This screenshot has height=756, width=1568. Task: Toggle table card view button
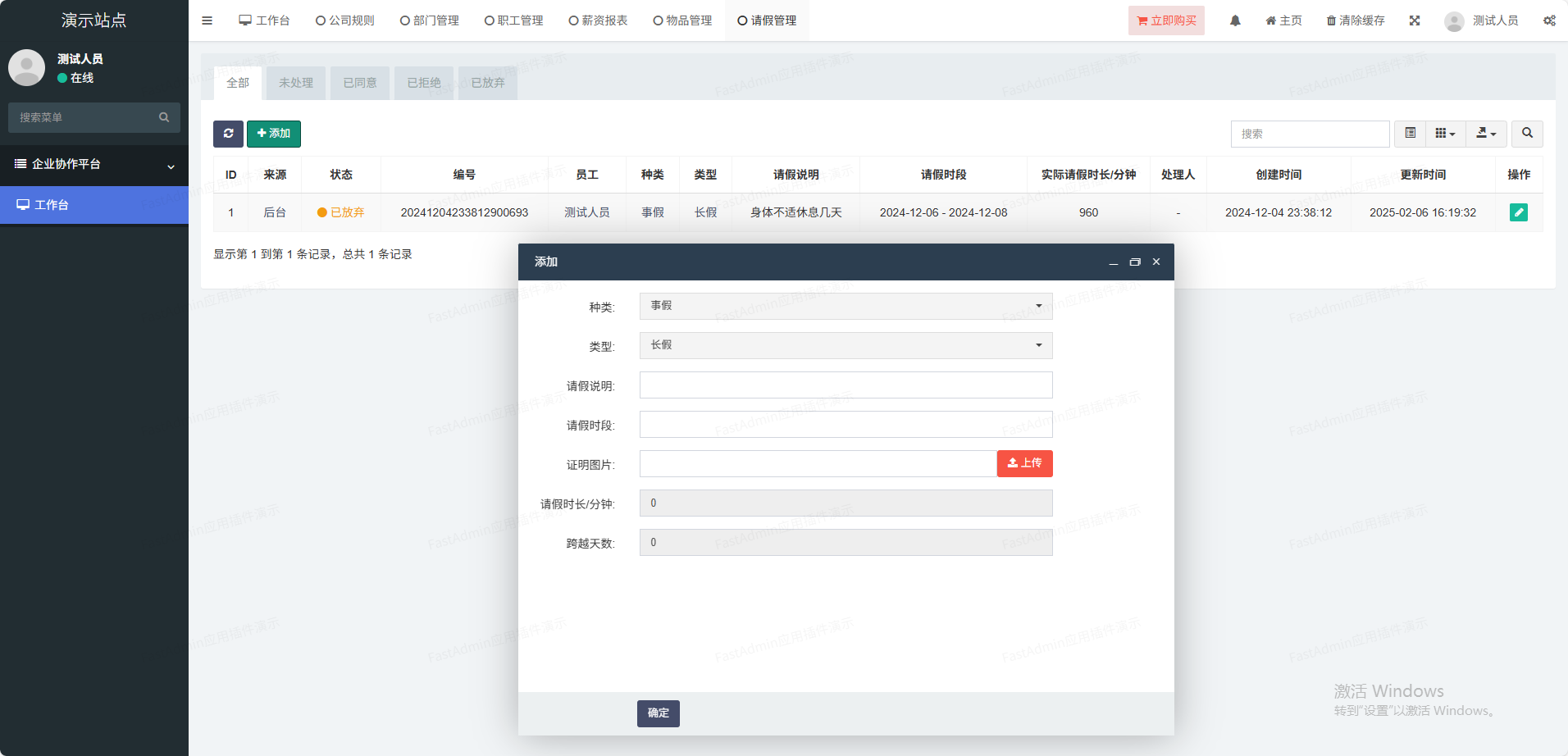(x=1410, y=134)
